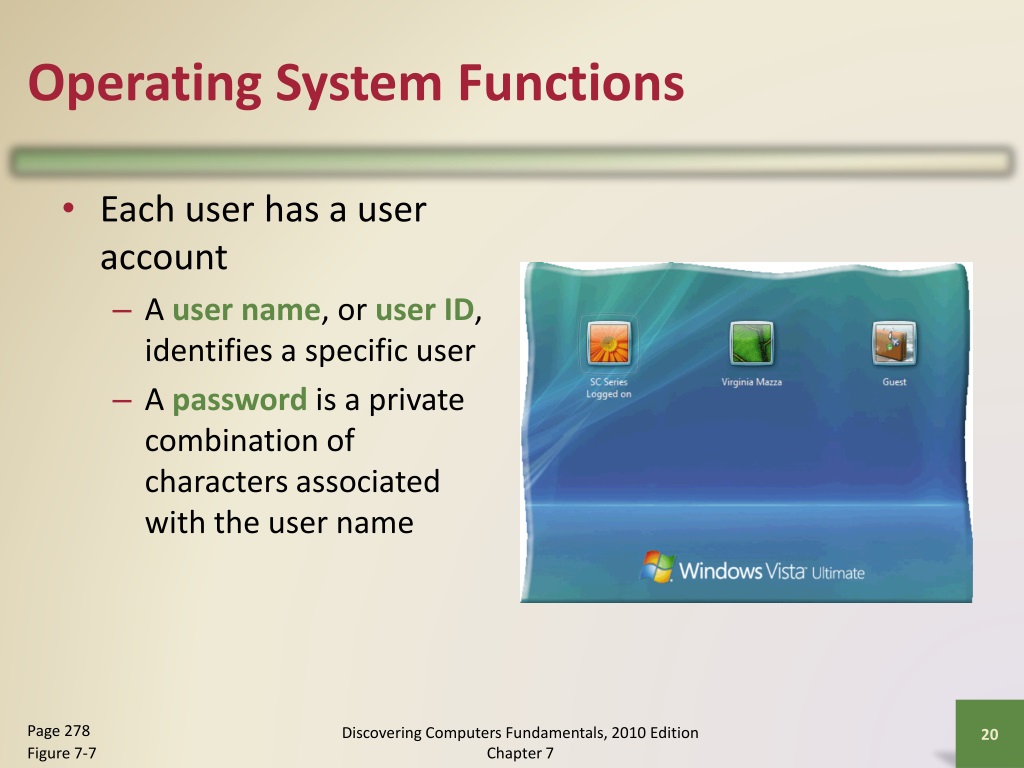Screen dimensions: 1024x768
Task: Click the 'with the user name' line
Action: coord(280,522)
